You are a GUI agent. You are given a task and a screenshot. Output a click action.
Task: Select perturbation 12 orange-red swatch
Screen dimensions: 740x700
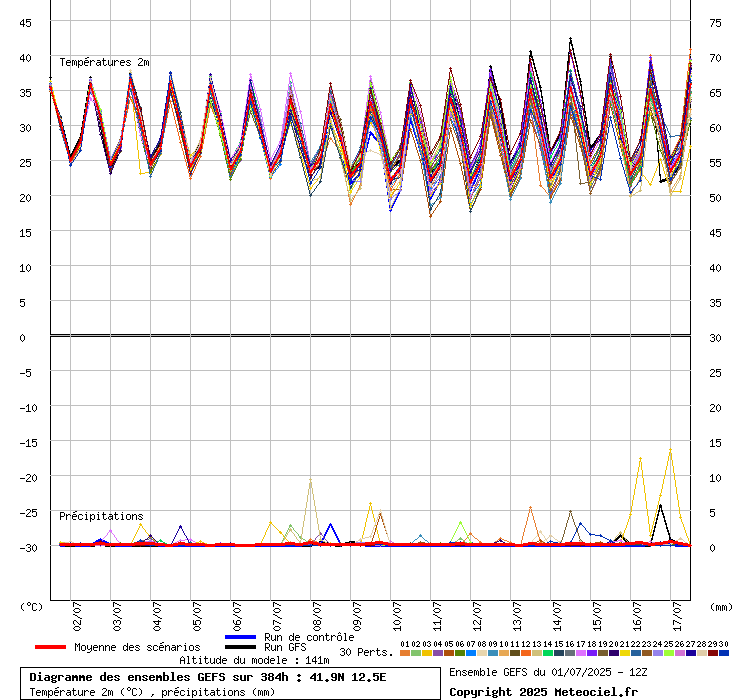526,653
